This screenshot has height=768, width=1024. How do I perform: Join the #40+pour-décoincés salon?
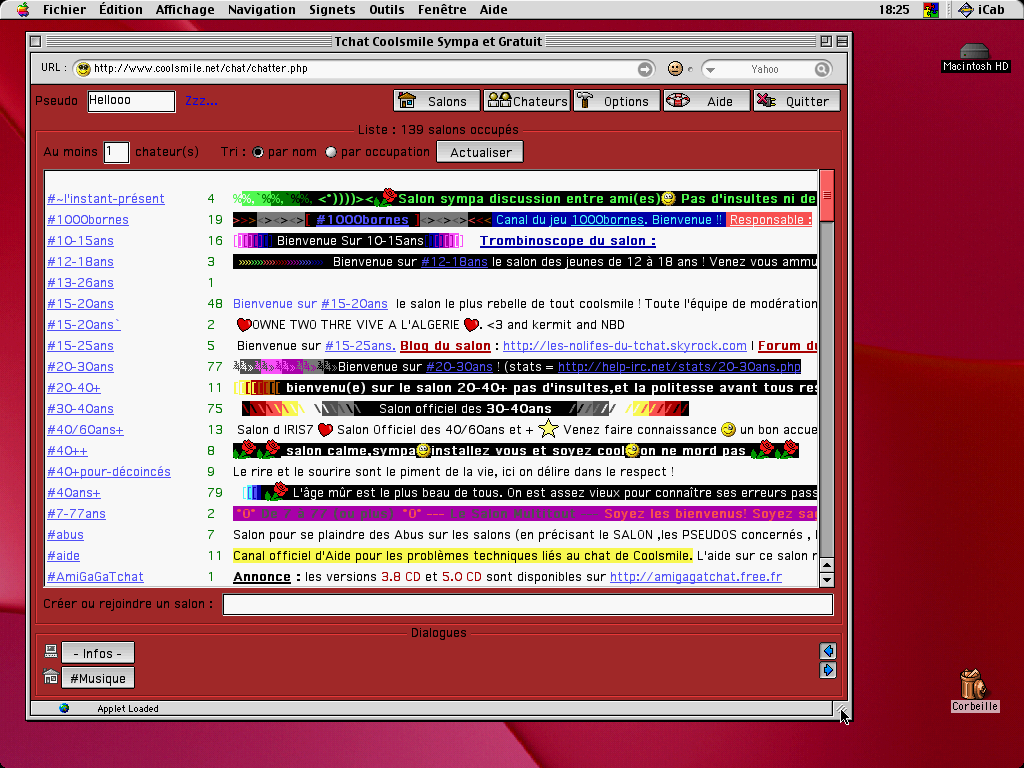pos(108,472)
